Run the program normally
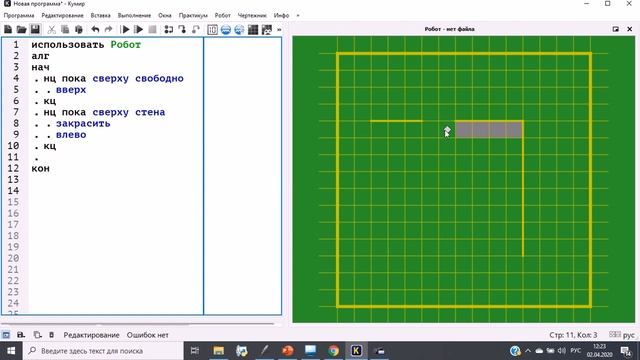 pyautogui.click(x=125, y=29)
